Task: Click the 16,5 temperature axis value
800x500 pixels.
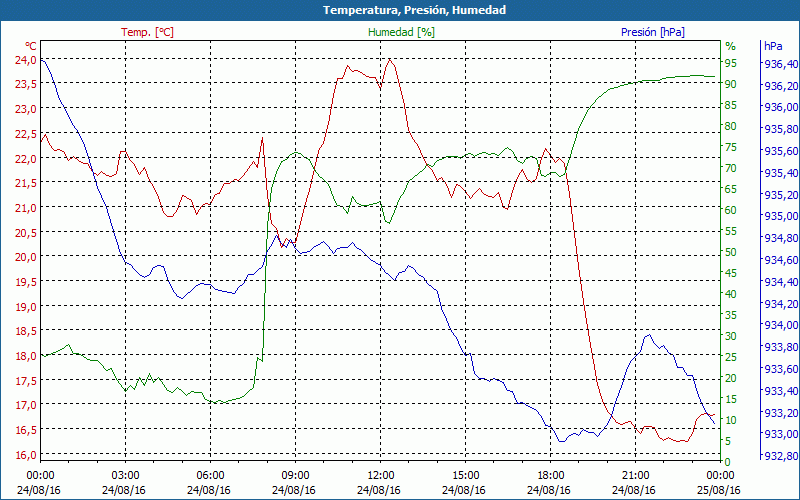Action: pyautogui.click(x=26, y=430)
